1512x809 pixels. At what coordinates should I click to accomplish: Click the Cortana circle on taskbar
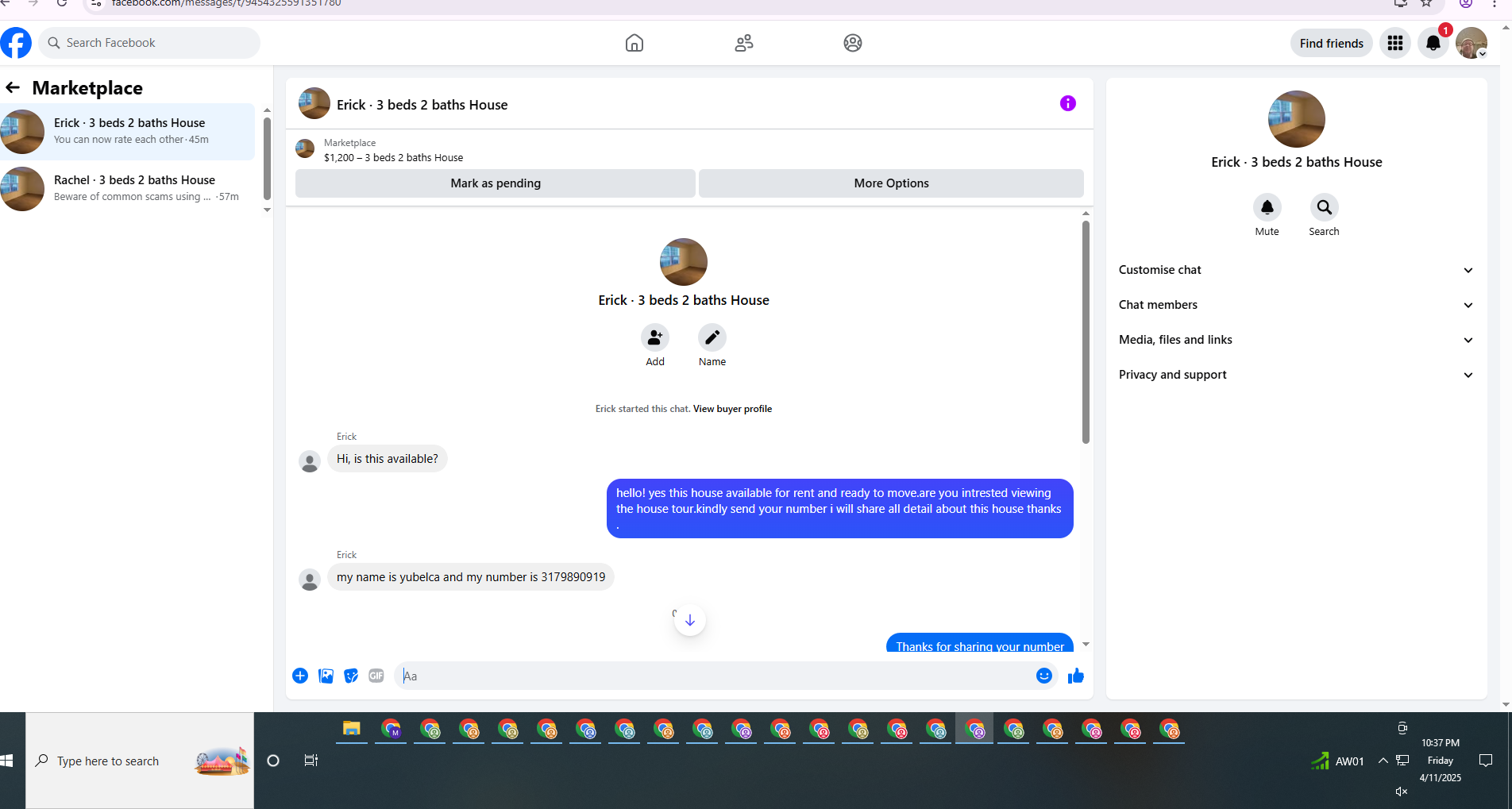[273, 761]
